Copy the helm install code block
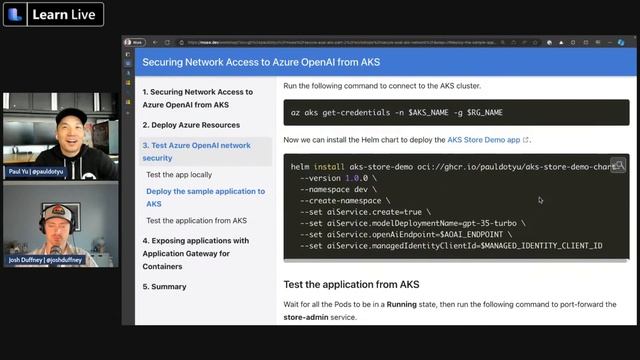 (618, 166)
